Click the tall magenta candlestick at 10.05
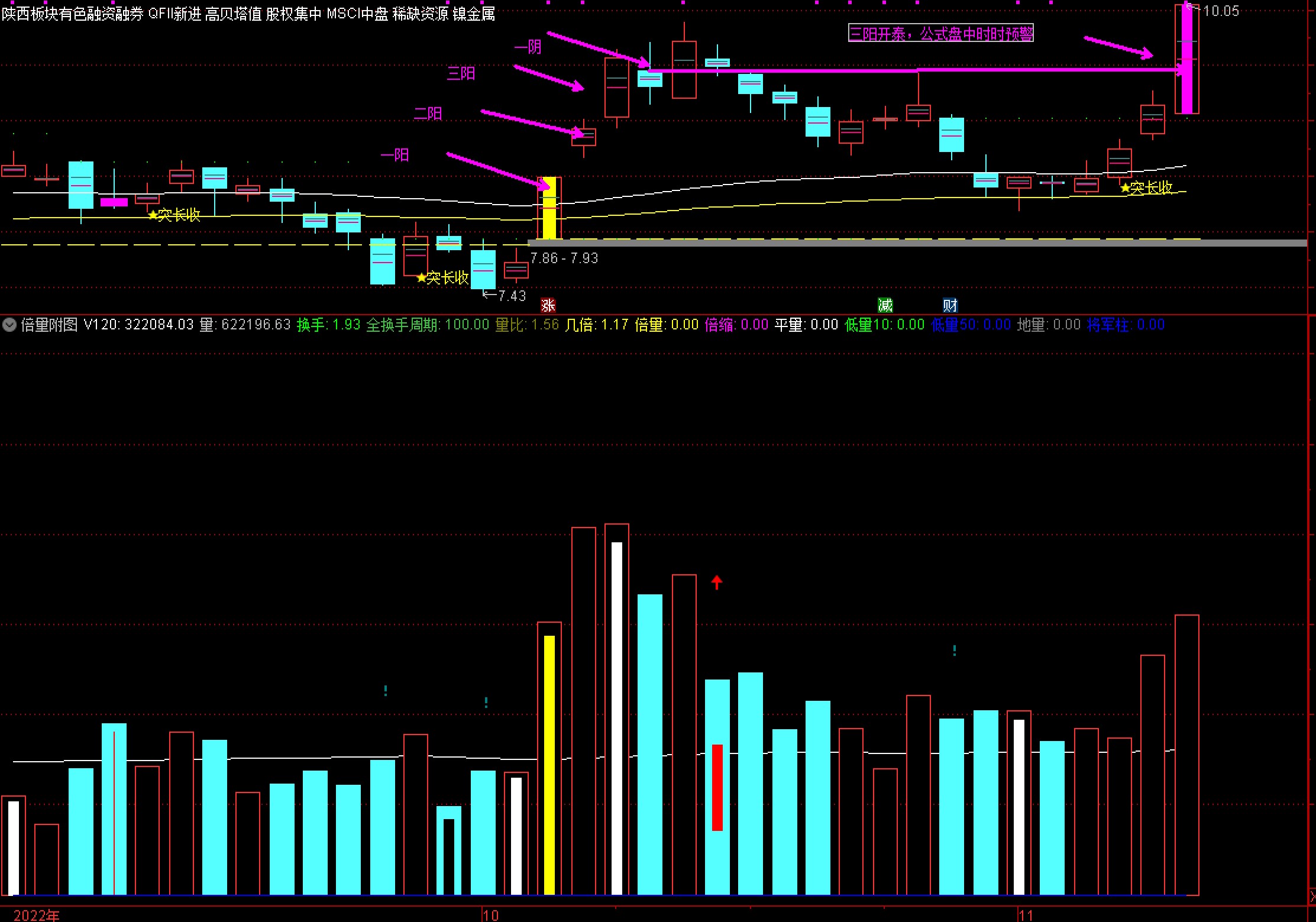The image size is (1316, 922). pos(1186,59)
